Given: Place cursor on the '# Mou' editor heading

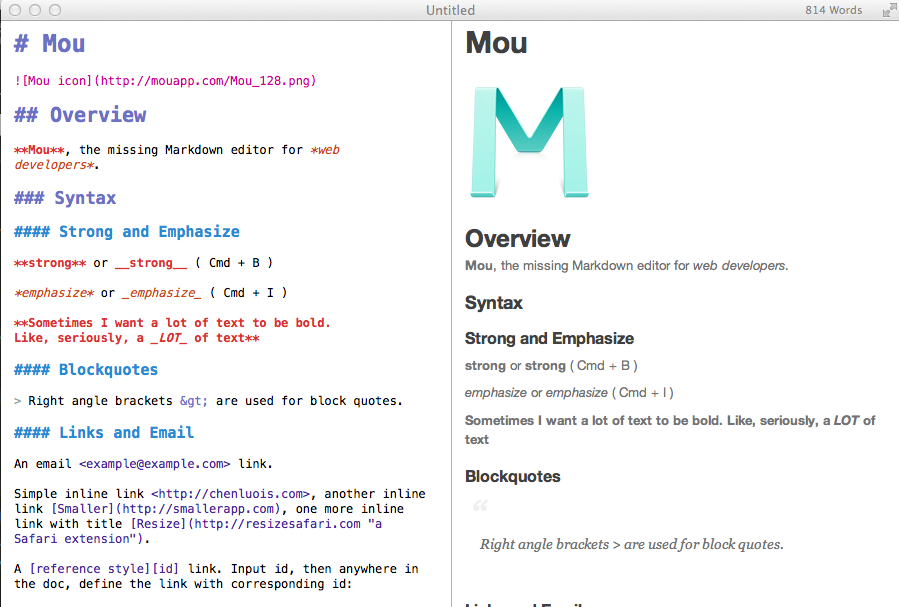Looking at the screenshot, I should 50,44.
